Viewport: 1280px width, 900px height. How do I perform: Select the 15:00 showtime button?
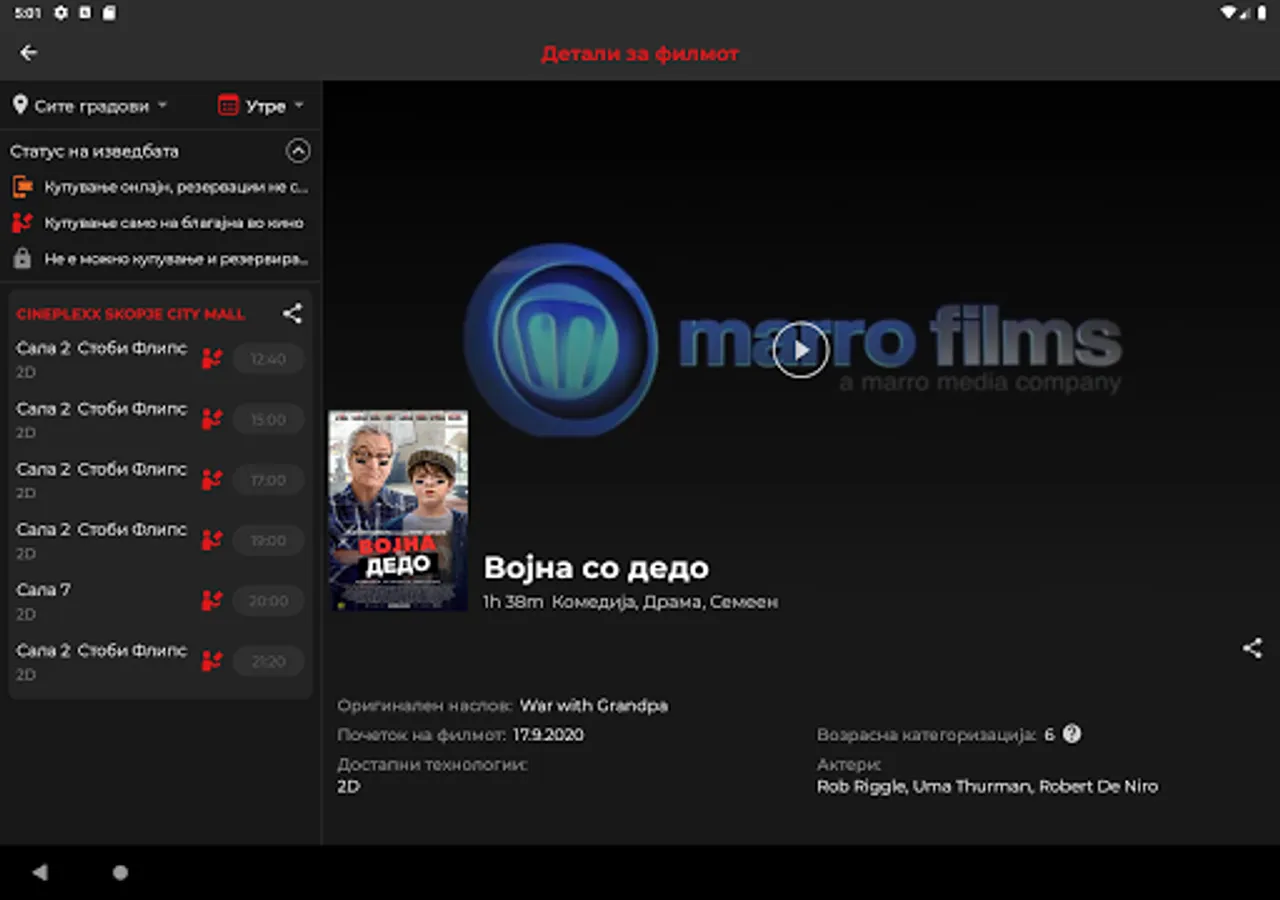coord(268,420)
